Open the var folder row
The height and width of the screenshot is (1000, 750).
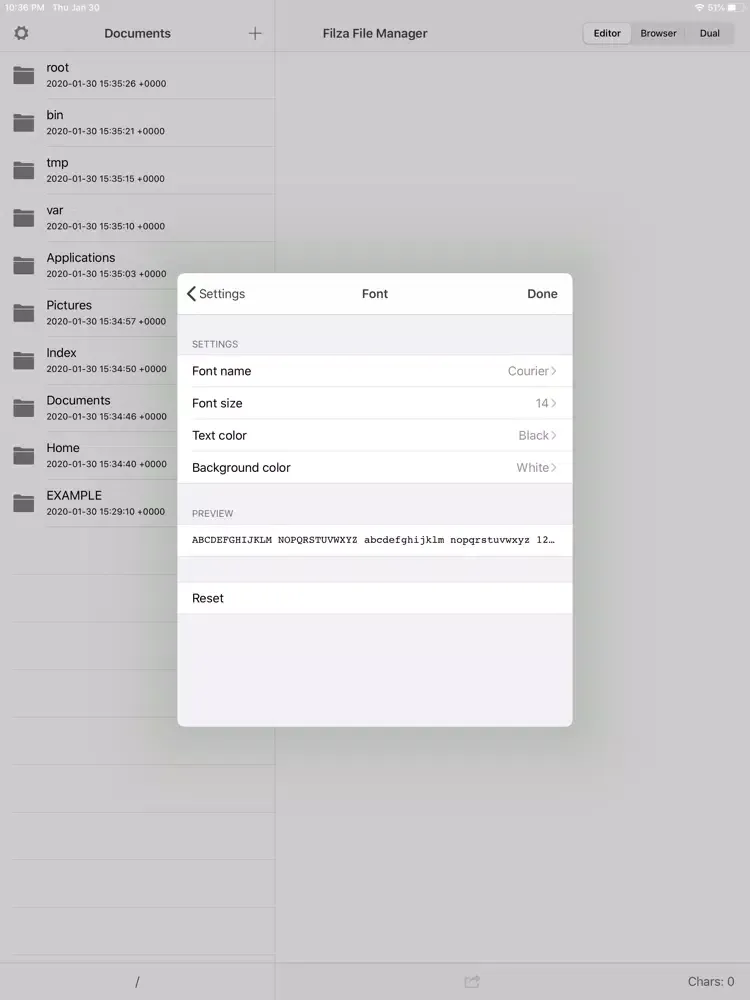click(137, 217)
